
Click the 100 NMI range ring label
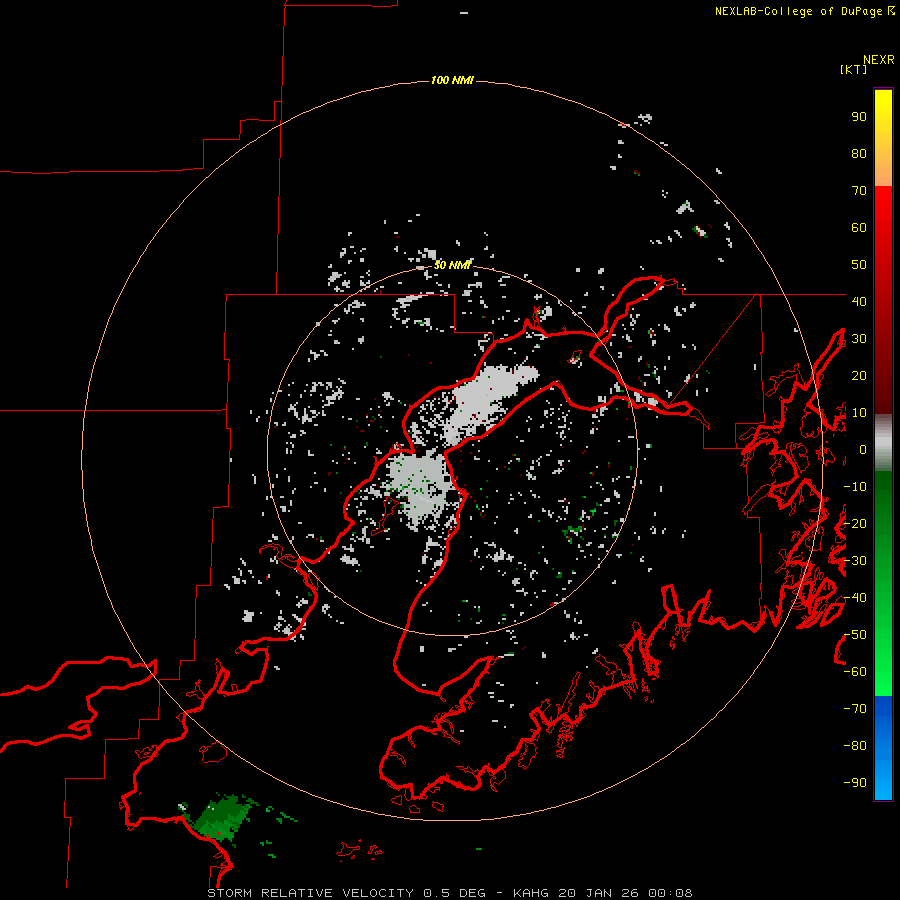click(452, 80)
